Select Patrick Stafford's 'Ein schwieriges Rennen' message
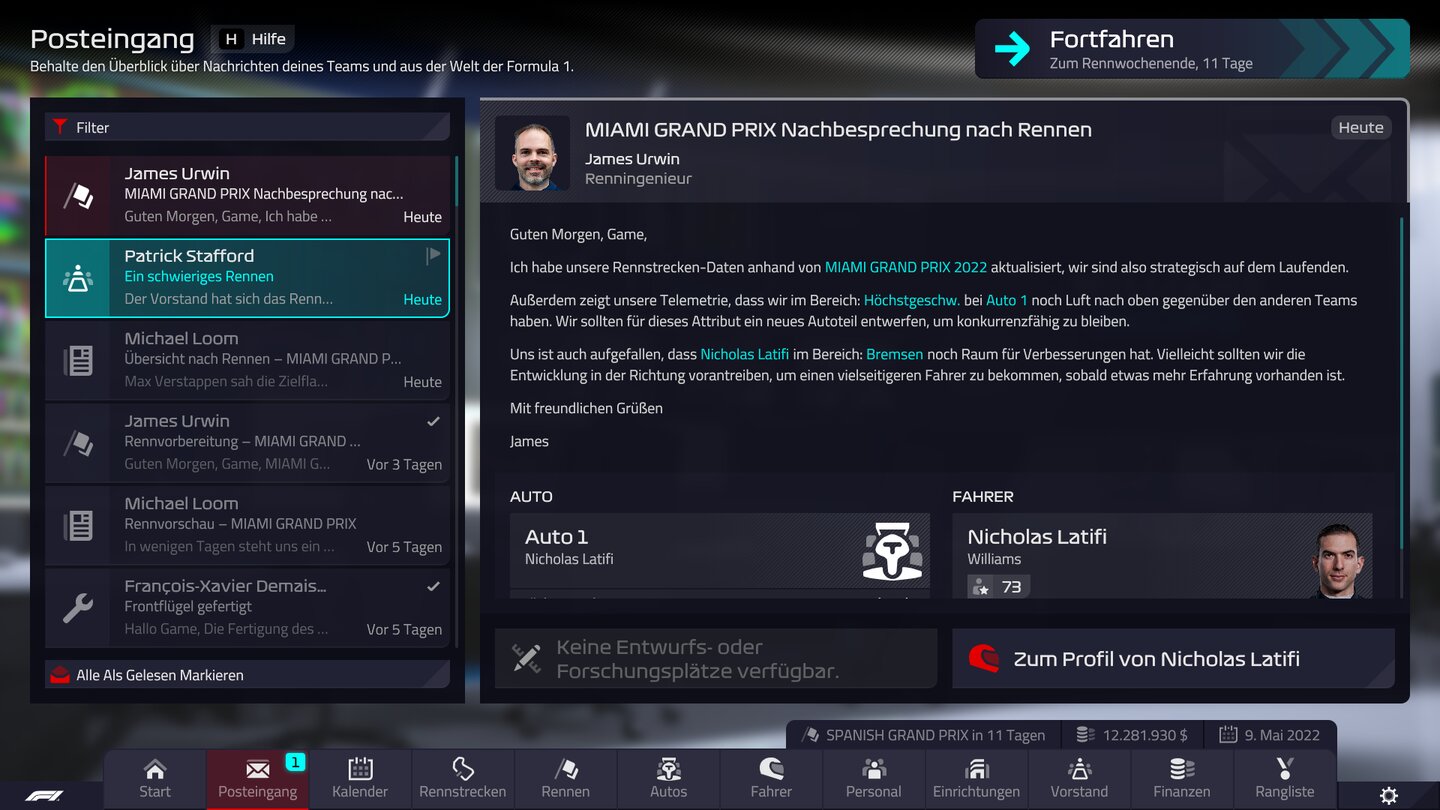Image resolution: width=1440 pixels, height=810 pixels. pyautogui.click(x=247, y=278)
